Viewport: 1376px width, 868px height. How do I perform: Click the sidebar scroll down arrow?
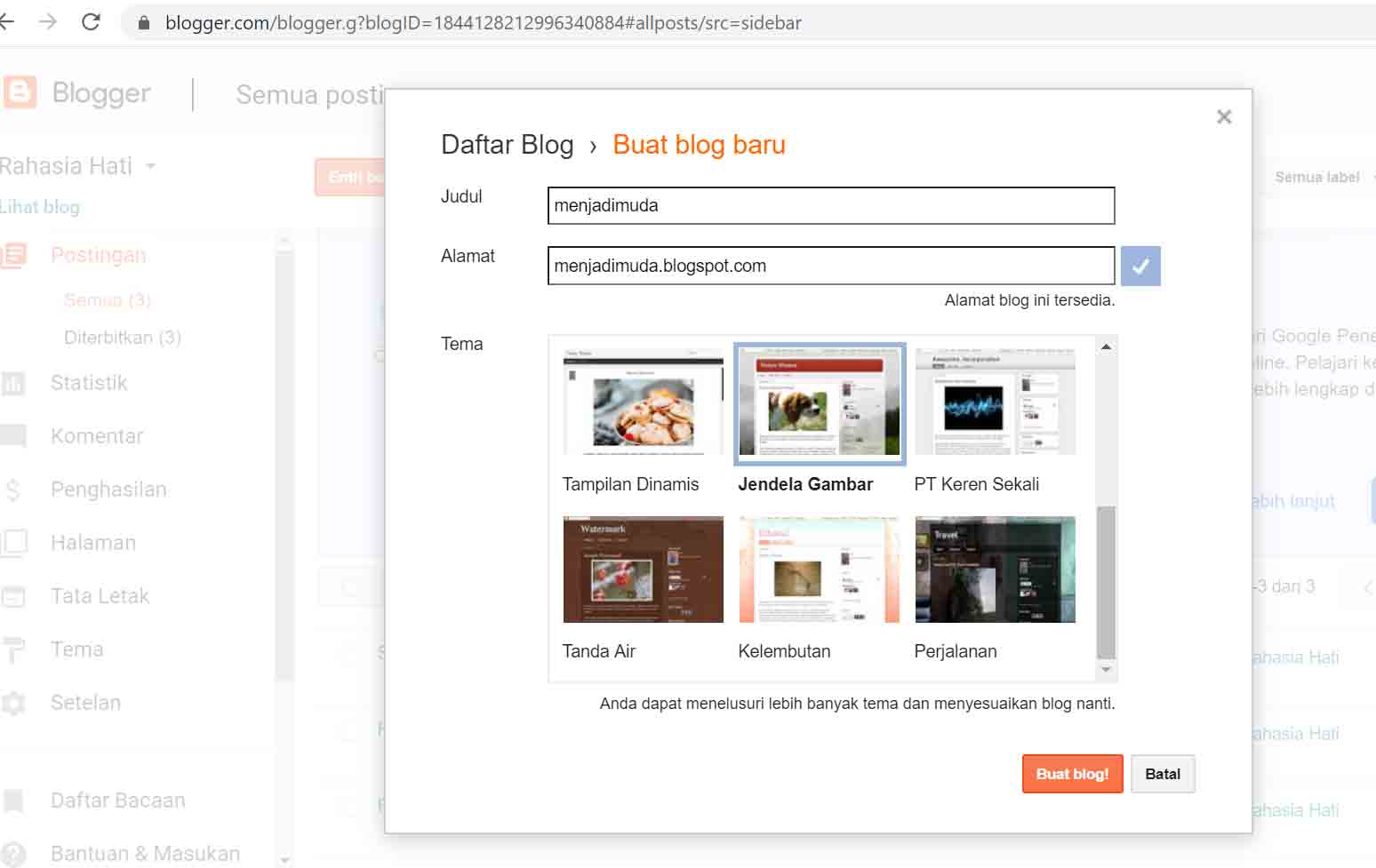pyautogui.click(x=284, y=860)
